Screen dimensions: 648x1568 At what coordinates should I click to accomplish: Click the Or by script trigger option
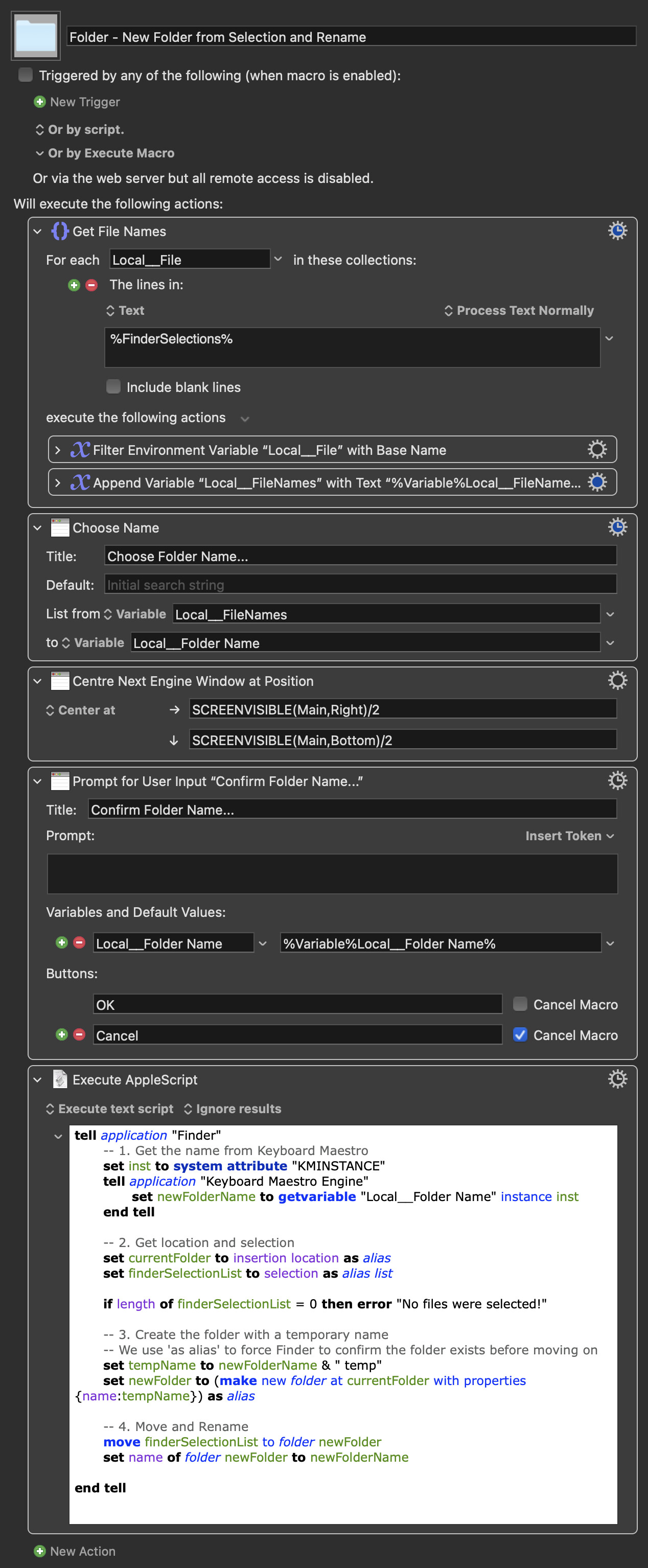[80, 130]
